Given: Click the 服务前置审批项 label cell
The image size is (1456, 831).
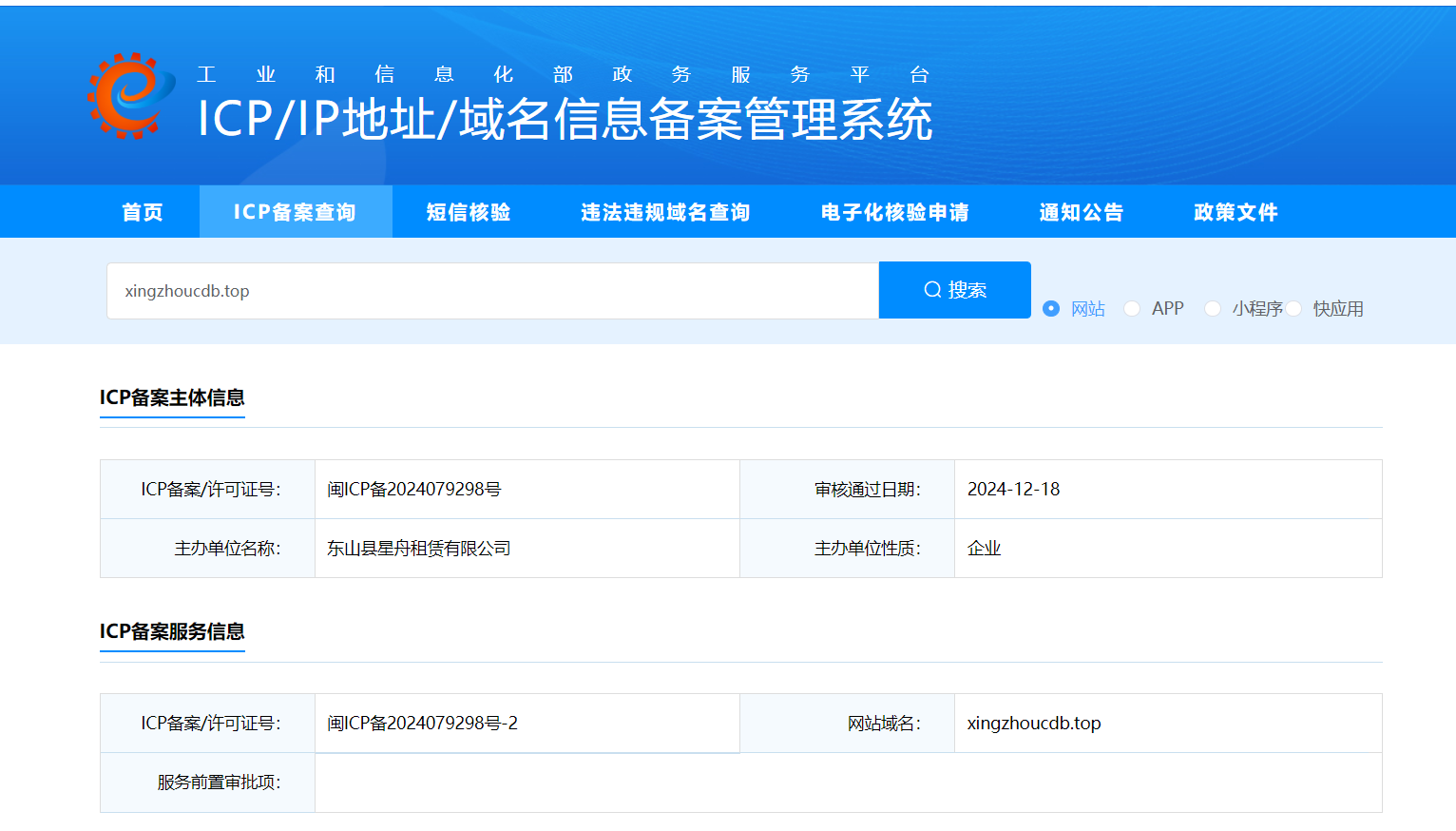Looking at the screenshot, I should pos(207,783).
